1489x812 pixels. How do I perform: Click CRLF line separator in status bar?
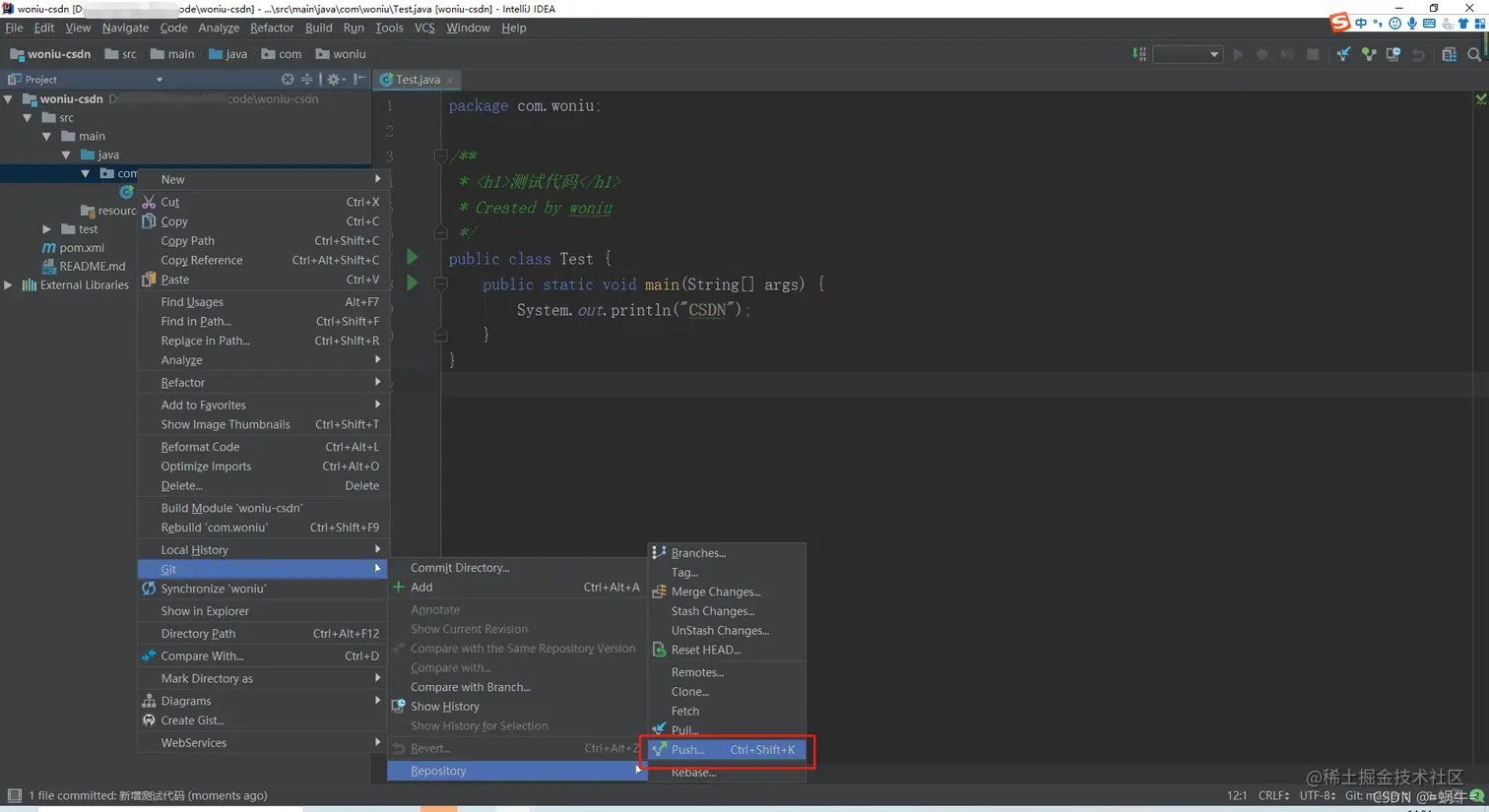click(x=1273, y=795)
